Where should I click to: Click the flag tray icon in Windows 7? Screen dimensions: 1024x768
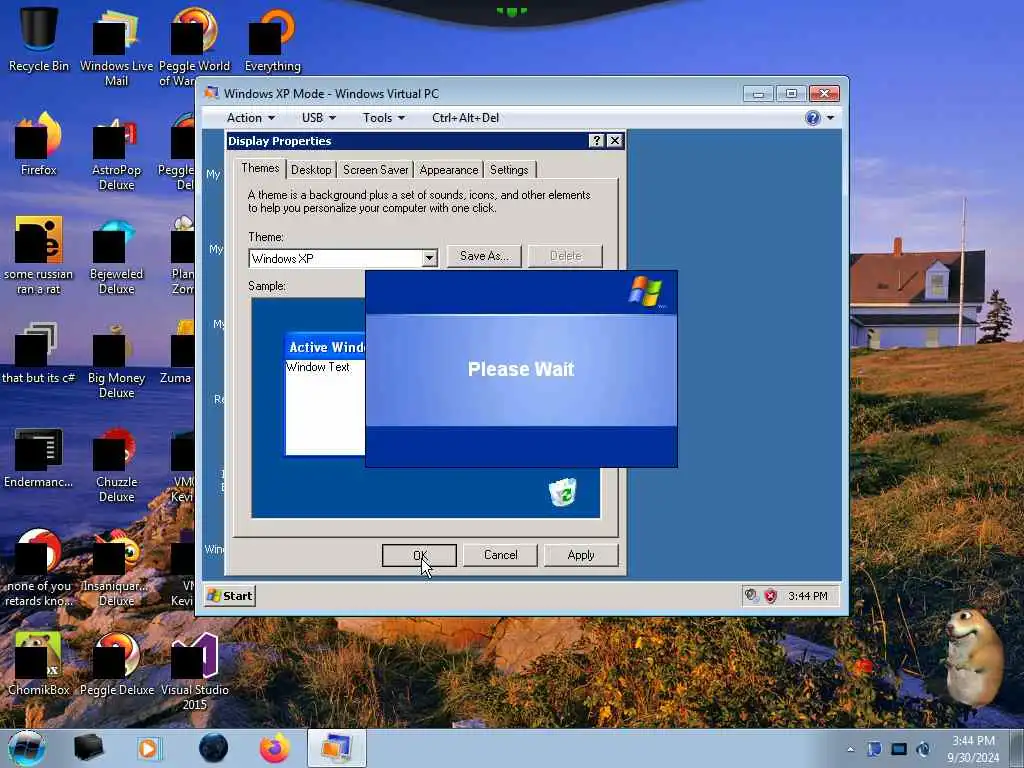pos(874,749)
